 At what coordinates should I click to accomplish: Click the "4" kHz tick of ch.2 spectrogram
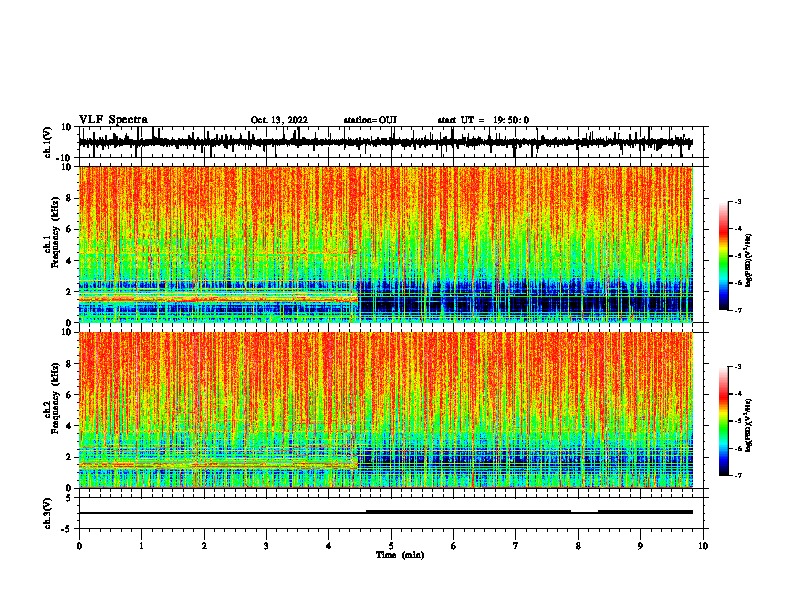pyautogui.click(x=70, y=426)
